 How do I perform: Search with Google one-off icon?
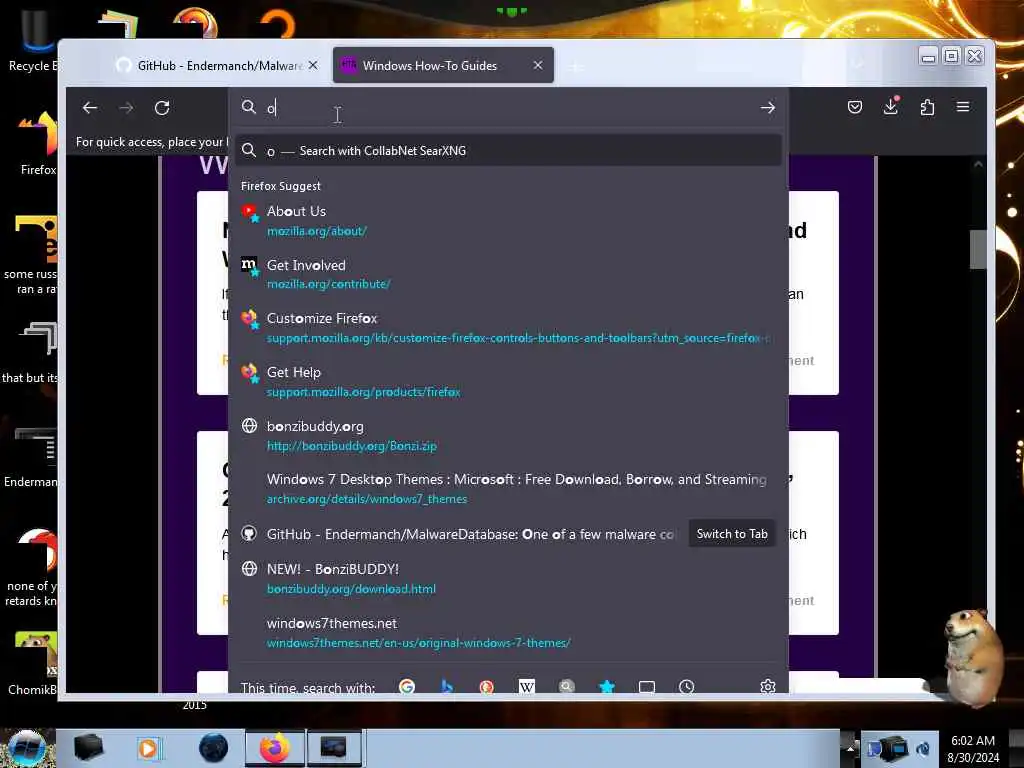tap(407, 686)
